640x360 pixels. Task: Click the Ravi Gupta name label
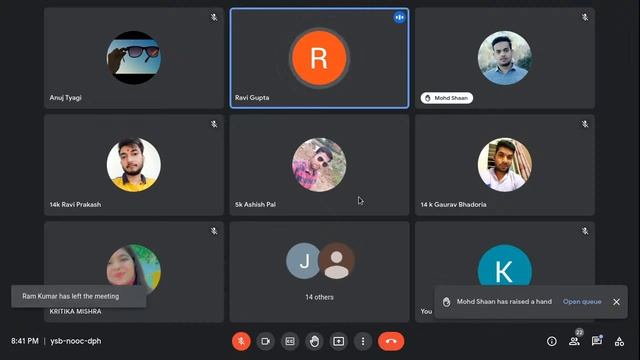[x=252, y=98]
